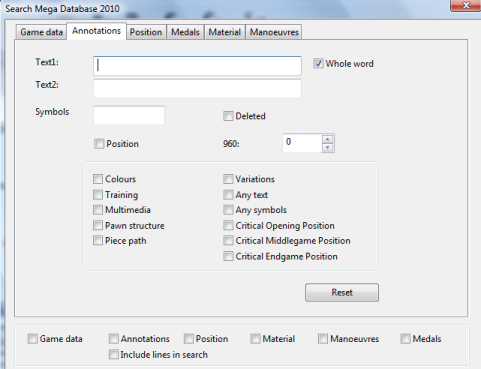
Task: Click the Reset button
Action: point(342,293)
